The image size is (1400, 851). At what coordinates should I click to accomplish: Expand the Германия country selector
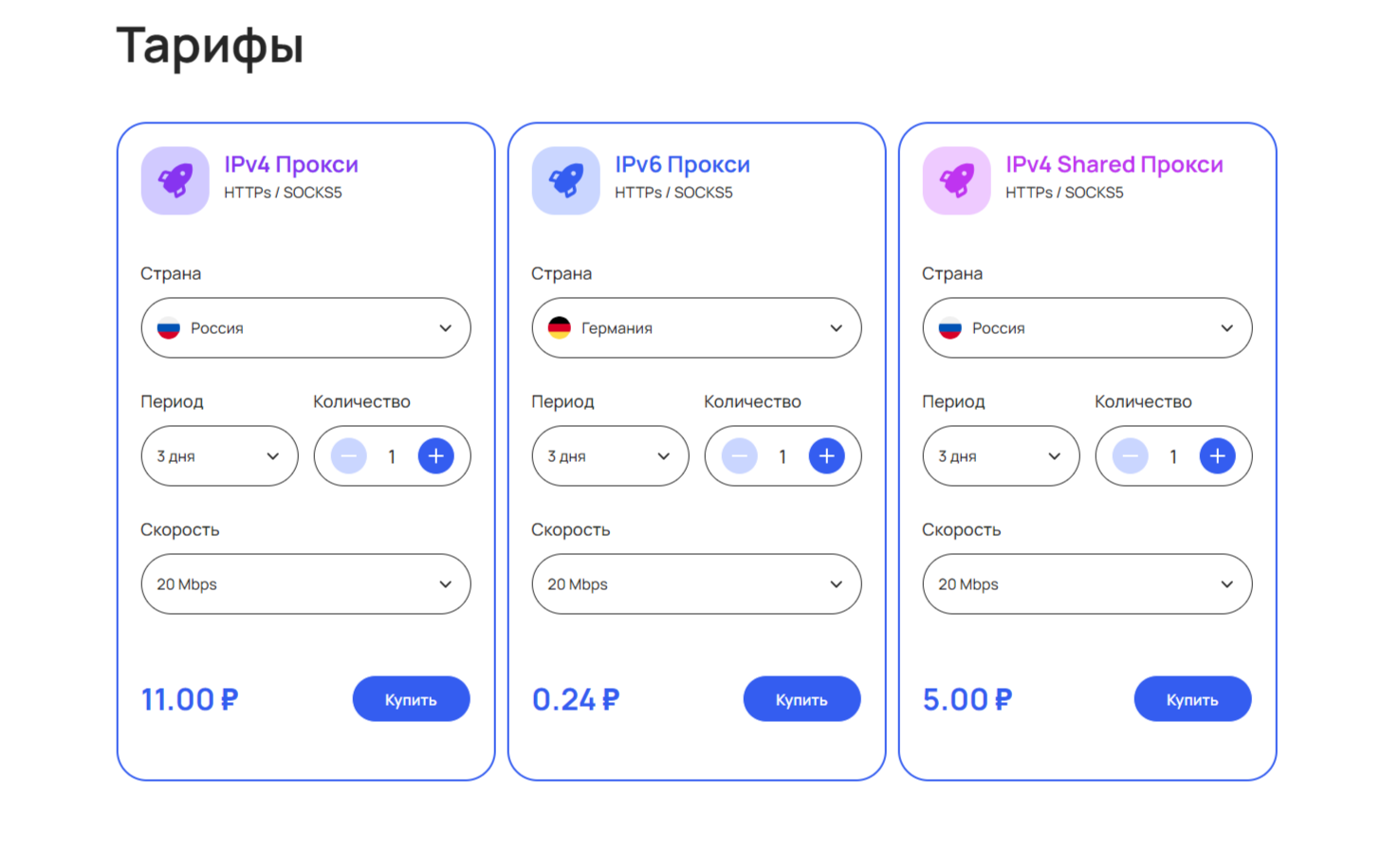[x=696, y=328]
